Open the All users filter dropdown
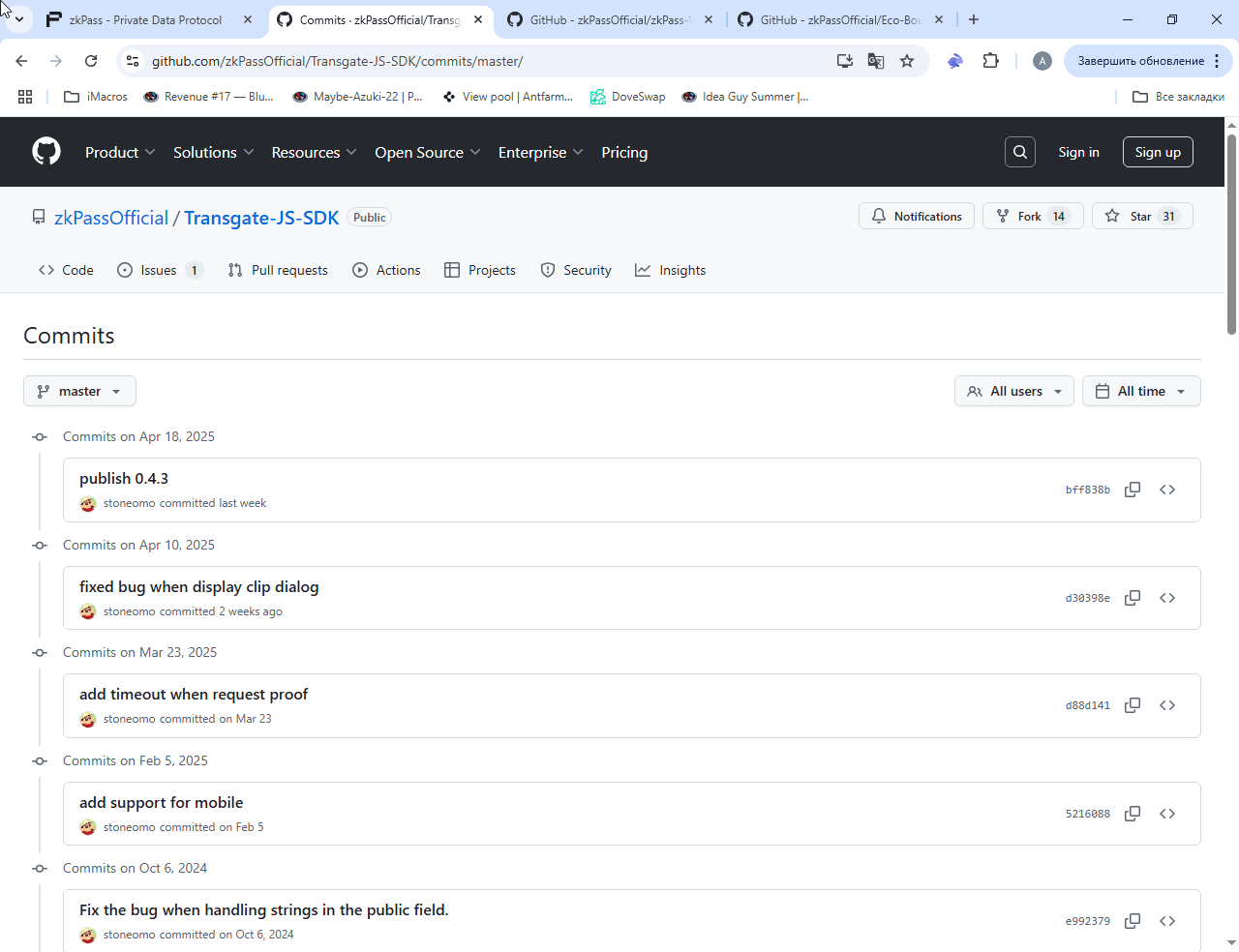 coord(1013,391)
